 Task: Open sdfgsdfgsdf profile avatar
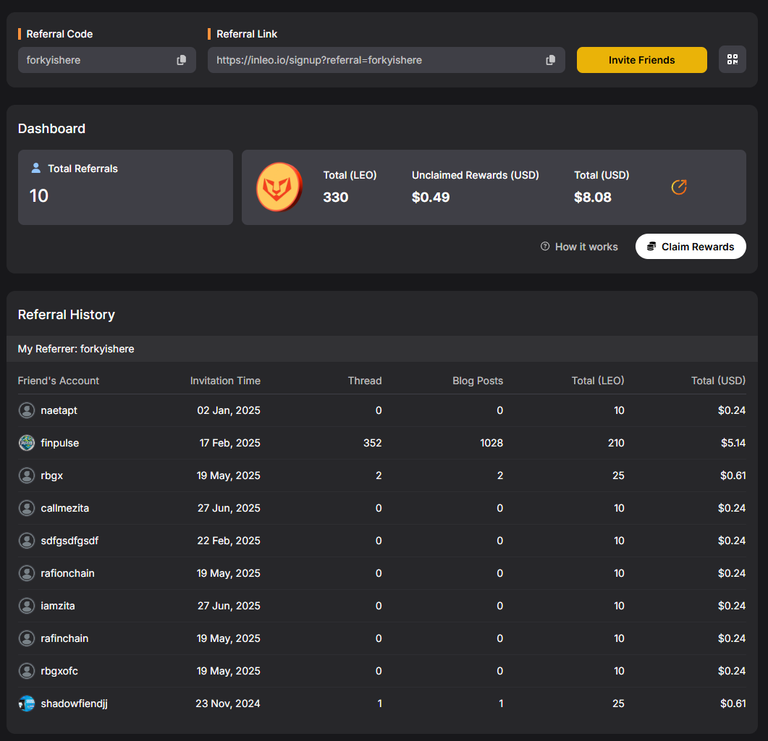coord(26,541)
